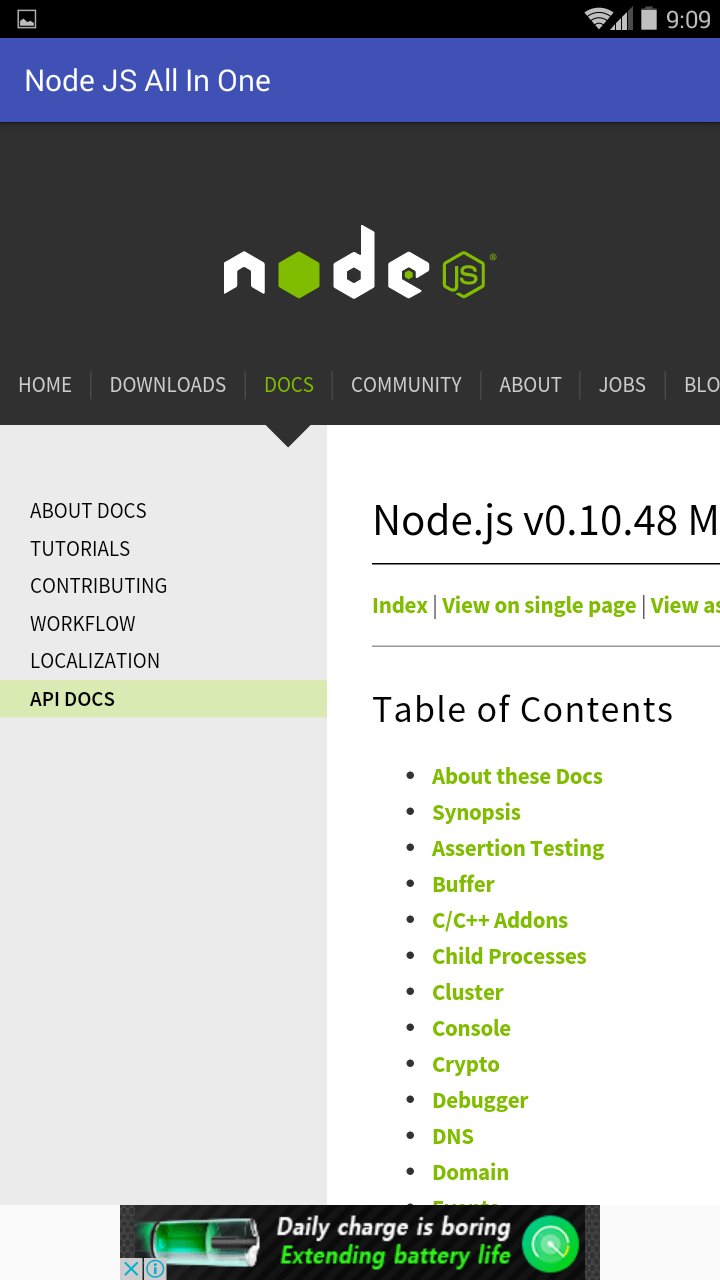The image size is (720, 1280).
Task: Tap the battery status icon
Action: [649, 19]
